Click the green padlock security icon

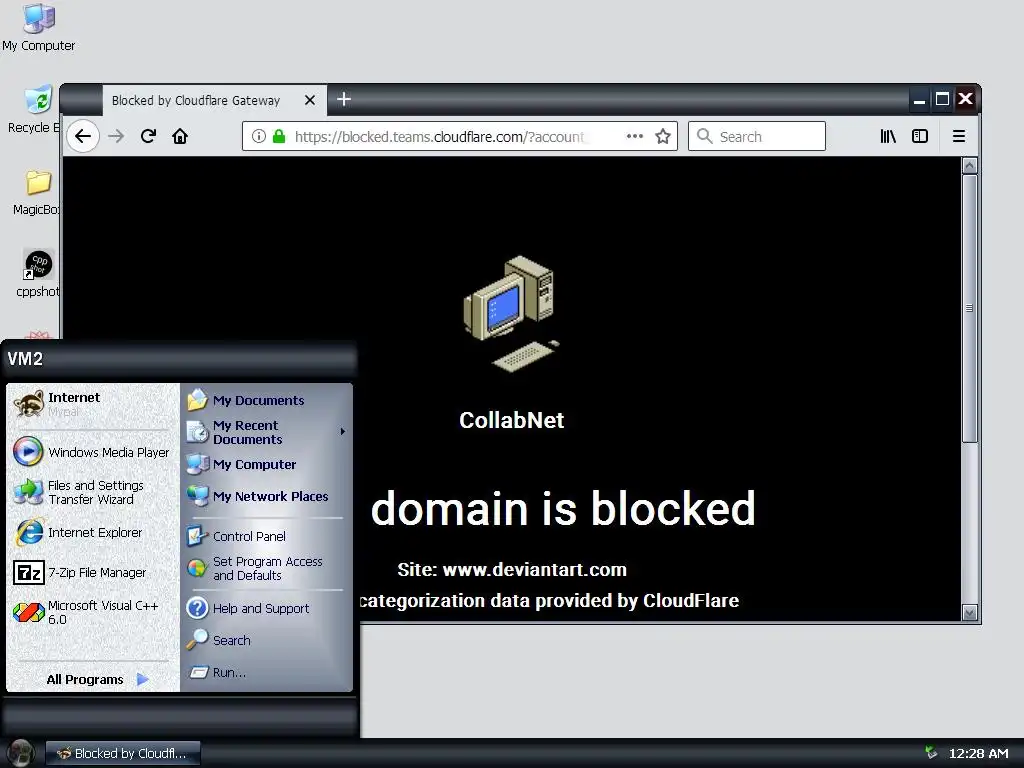click(279, 136)
